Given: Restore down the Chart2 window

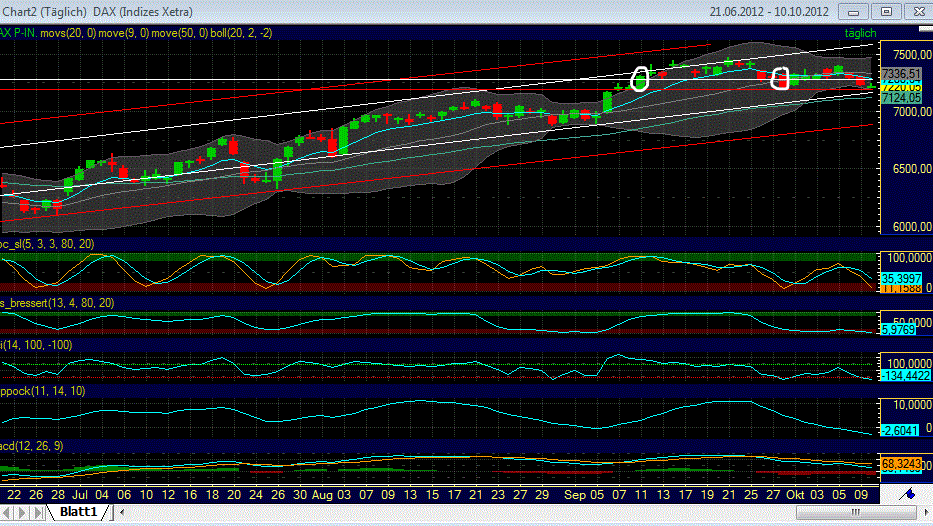Looking at the screenshot, I should click(887, 11).
